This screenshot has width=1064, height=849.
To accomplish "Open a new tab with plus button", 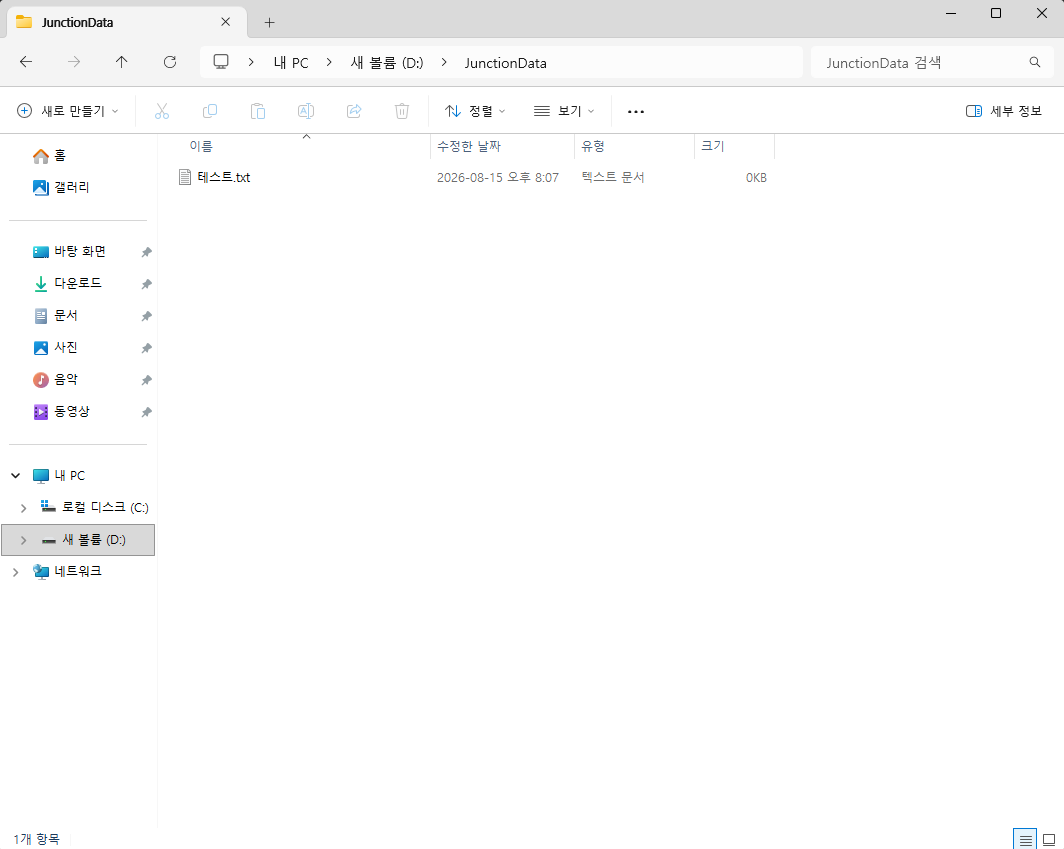I will click(x=269, y=22).
